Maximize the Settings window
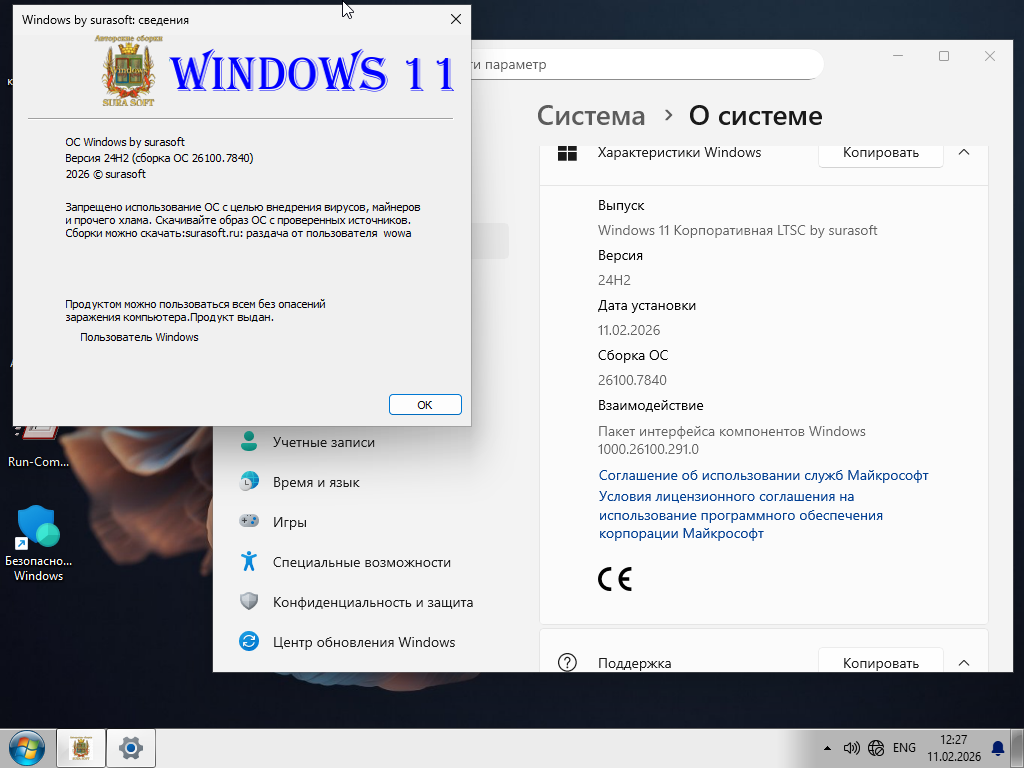 tap(944, 56)
